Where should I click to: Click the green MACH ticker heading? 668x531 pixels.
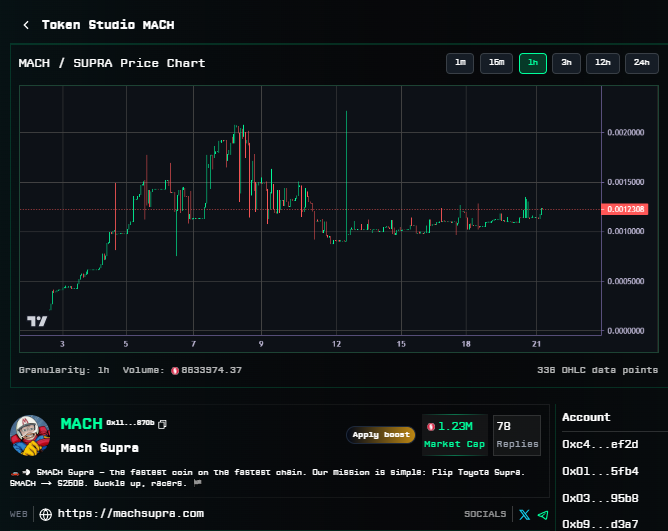pos(81,424)
